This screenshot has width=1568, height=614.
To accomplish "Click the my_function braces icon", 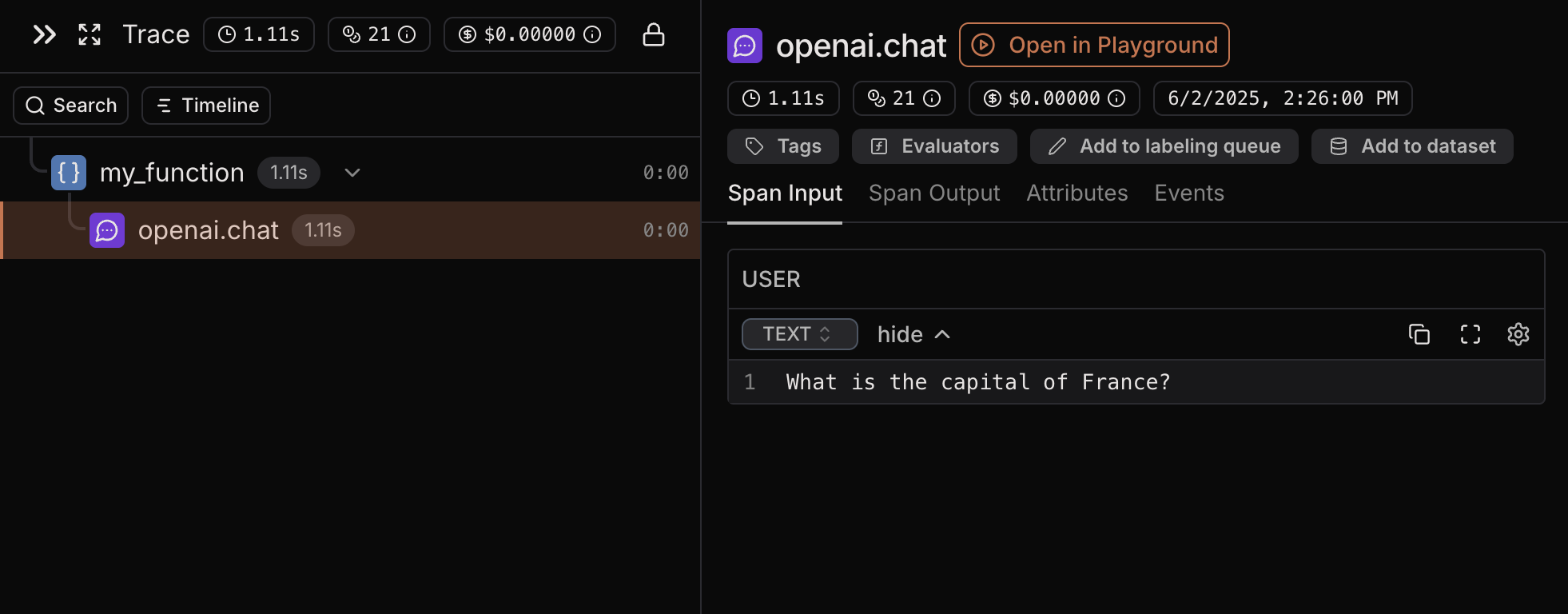I will [x=69, y=173].
